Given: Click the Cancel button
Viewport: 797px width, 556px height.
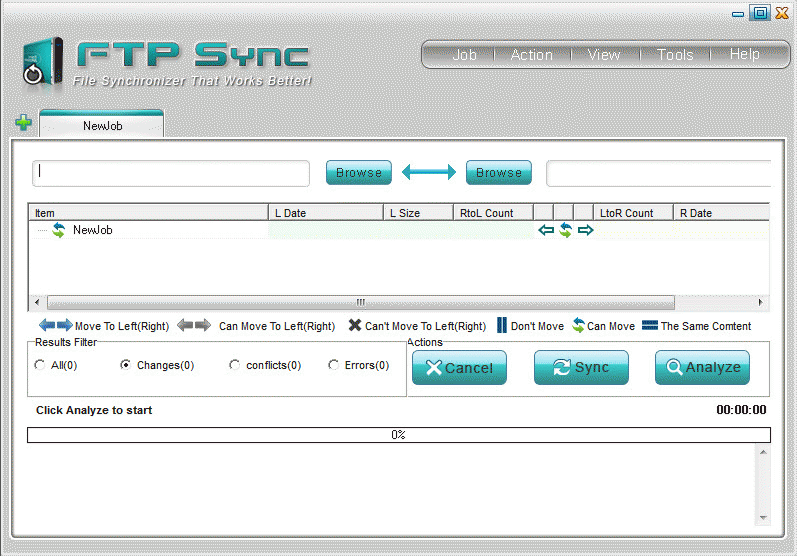Looking at the screenshot, I should tap(459, 367).
